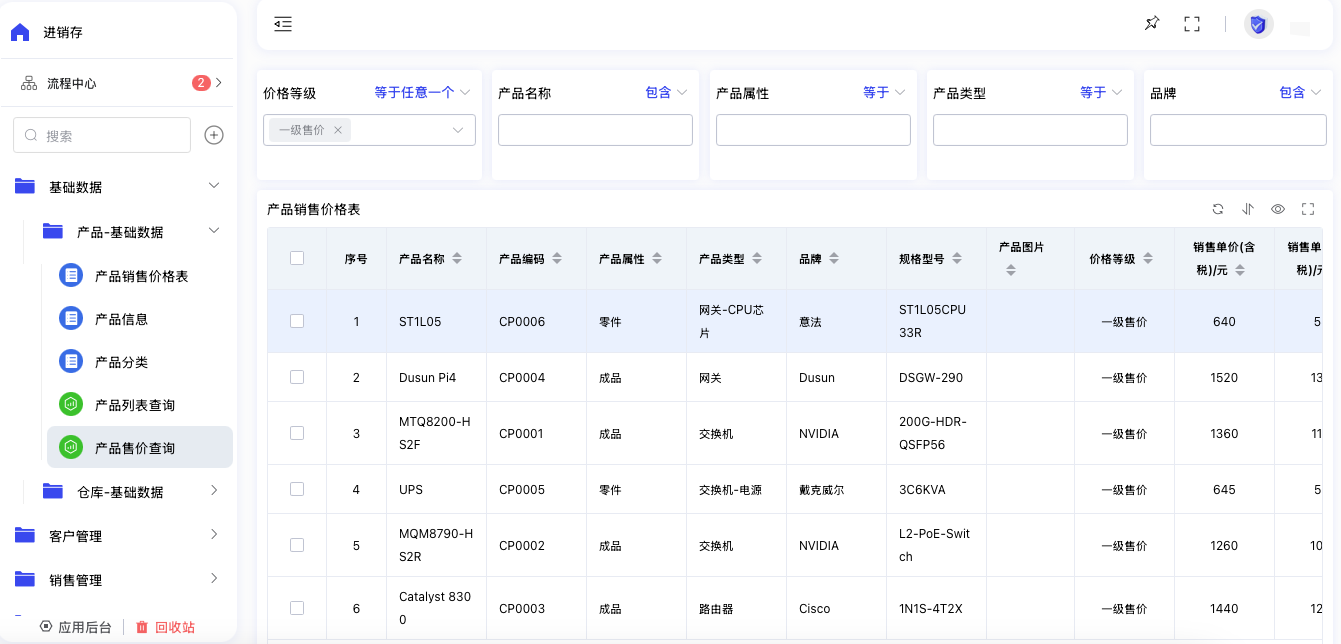Viewport: 1341px width, 644px height.
Task: Click the 产品列表查询 green report icon
Action: 71,404
